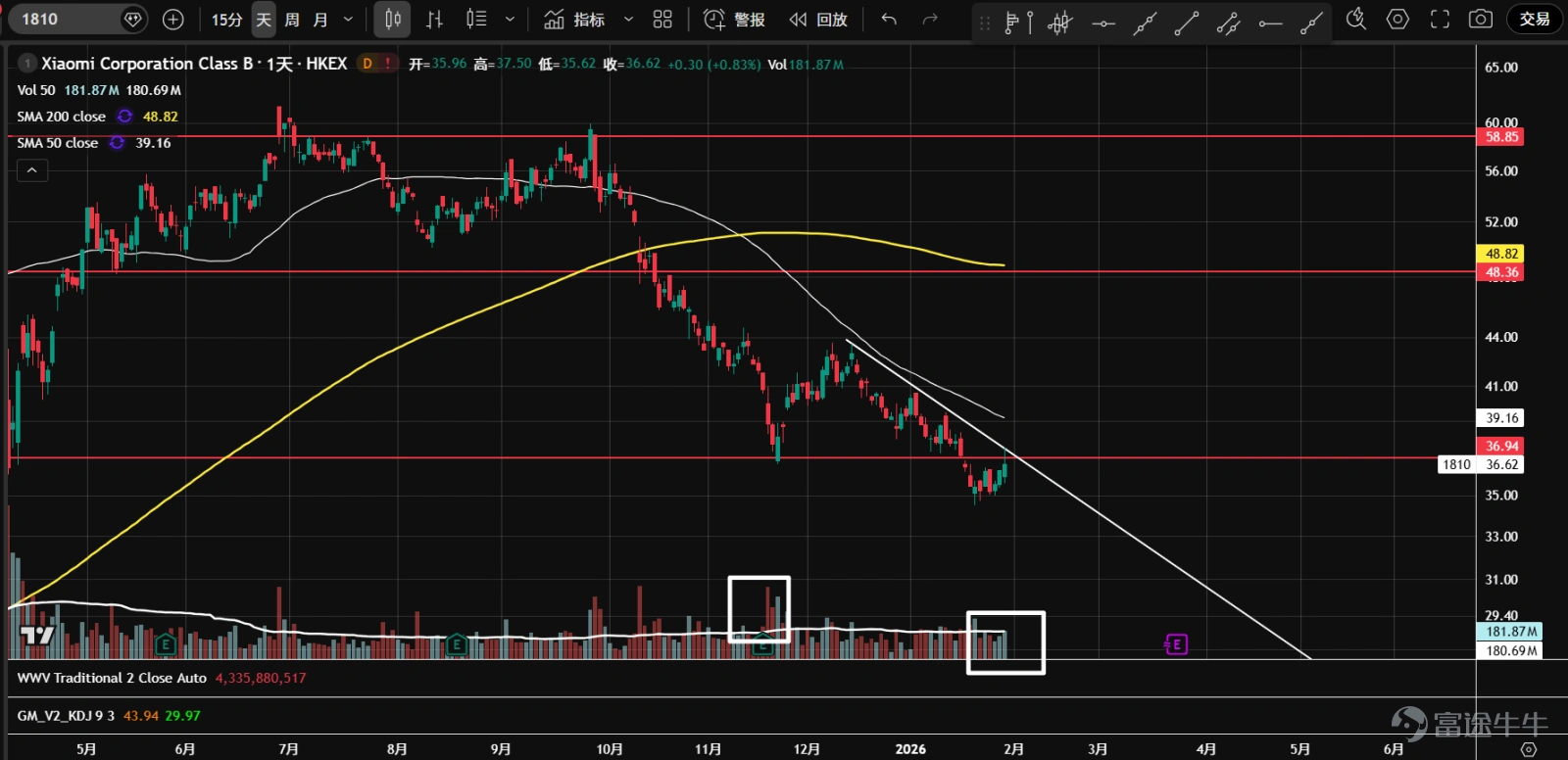Choose the ray drawing tool
This screenshot has height=760, width=1568.
[1311, 22]
